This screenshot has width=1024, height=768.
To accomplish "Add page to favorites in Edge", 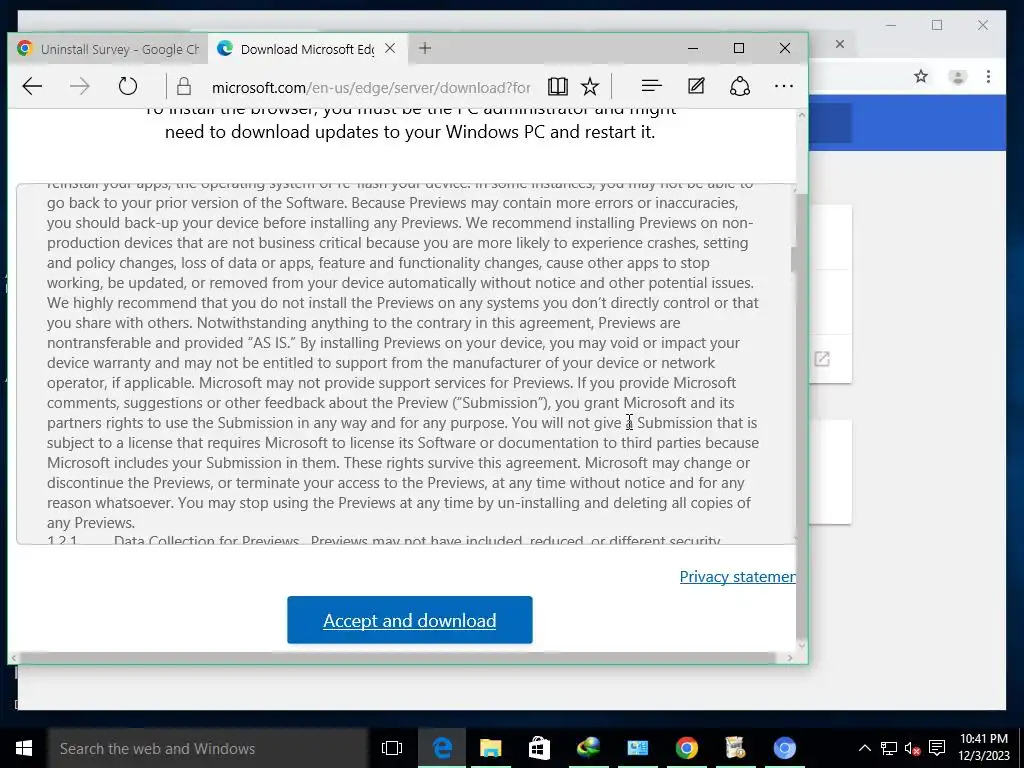I will (590, 86).
